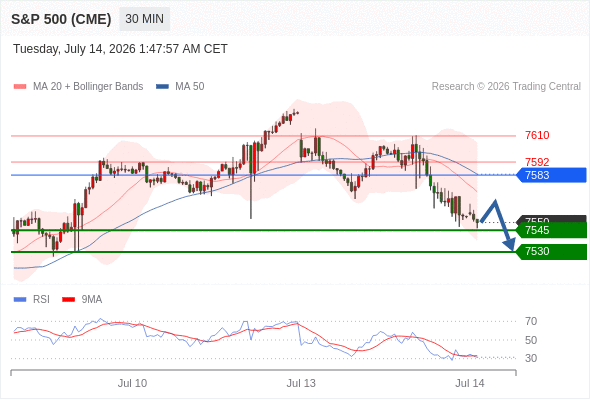Click the 30 MIN timeframe badge

coord(144,19)
